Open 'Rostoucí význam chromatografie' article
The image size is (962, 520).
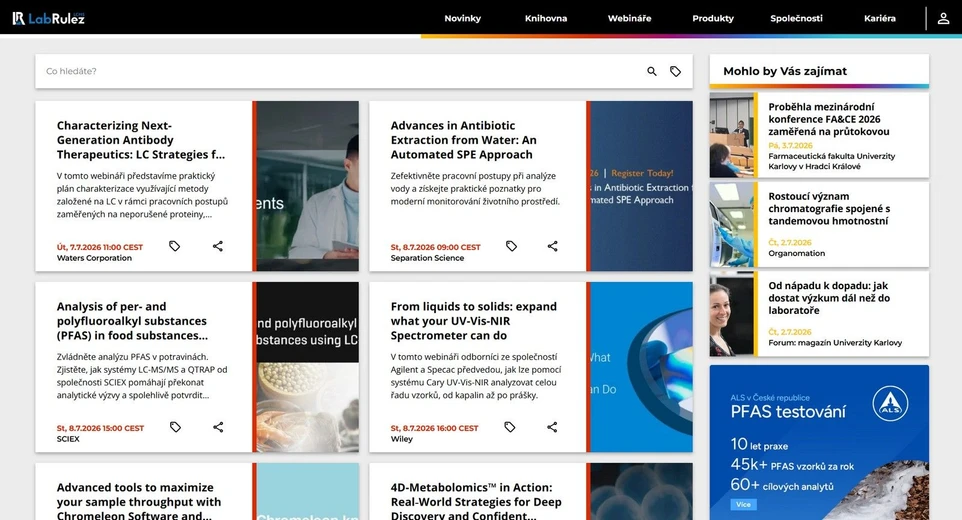pyautogui.click(x=829, y=208)
